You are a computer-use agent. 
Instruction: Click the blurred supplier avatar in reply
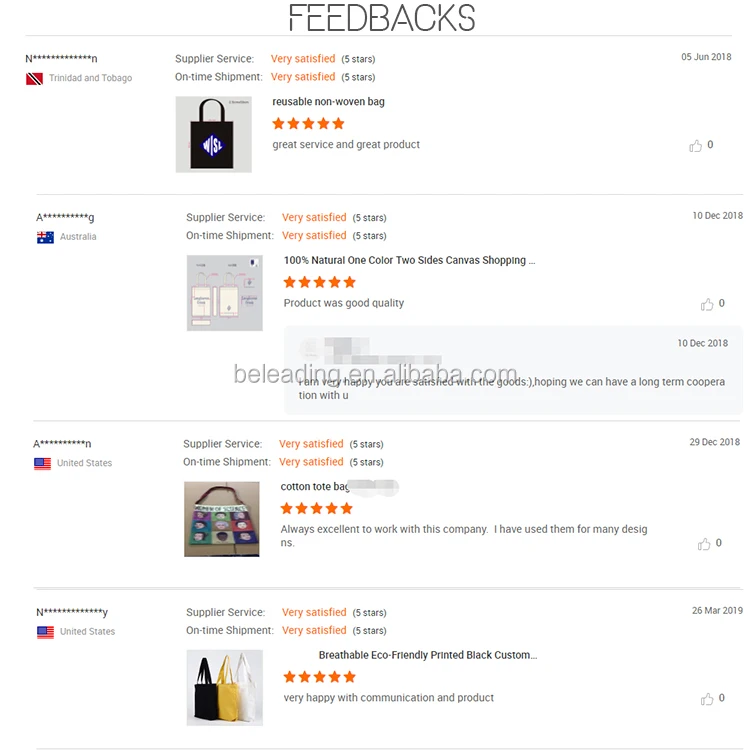[311, 348]
